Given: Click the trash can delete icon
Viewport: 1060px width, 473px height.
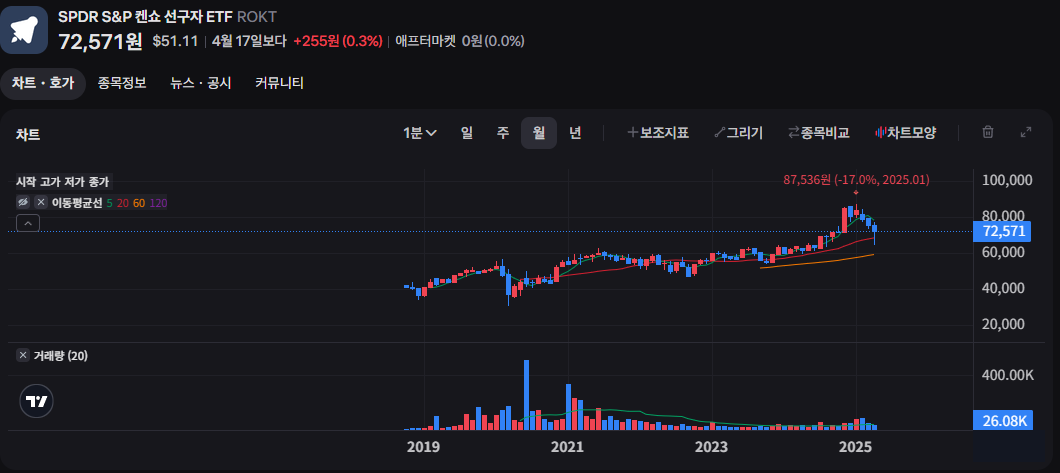Looking at the screenshot, I should (x=988, y=132).
